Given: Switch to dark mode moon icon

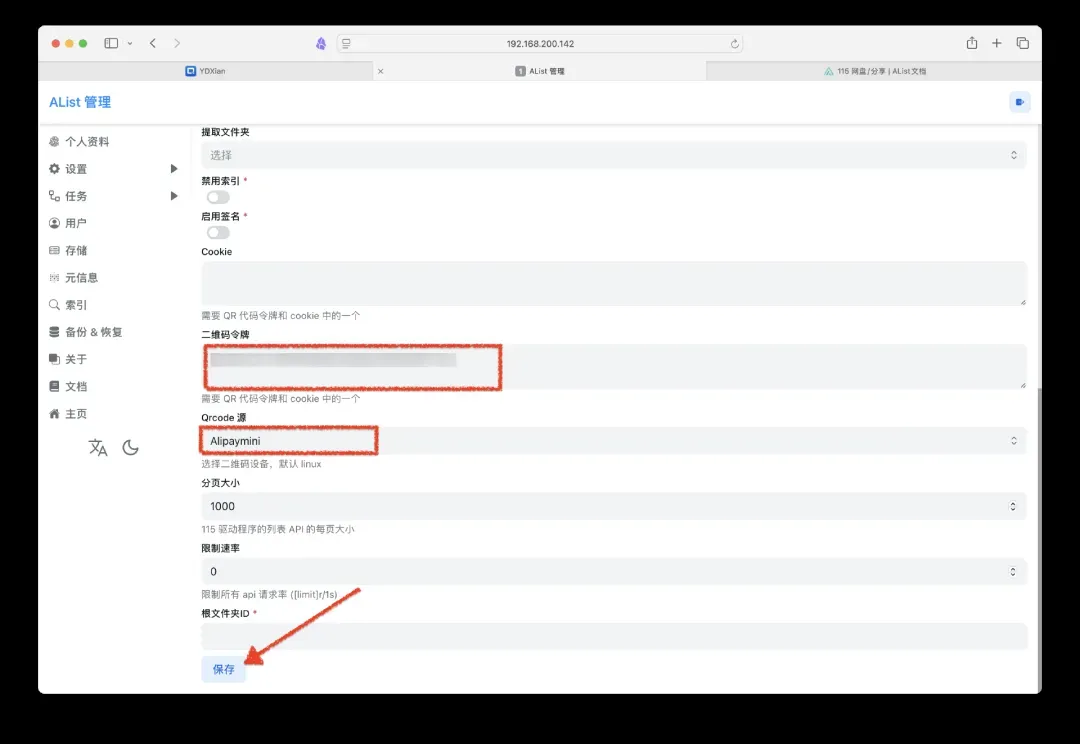Looking at the screenshot, I should pyautogui.click(x=130, y=448).
